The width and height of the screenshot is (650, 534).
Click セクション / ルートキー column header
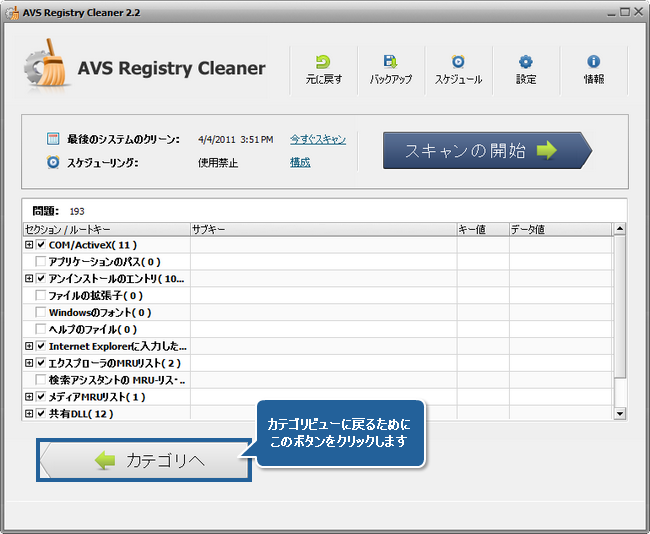tap(107, 229)
